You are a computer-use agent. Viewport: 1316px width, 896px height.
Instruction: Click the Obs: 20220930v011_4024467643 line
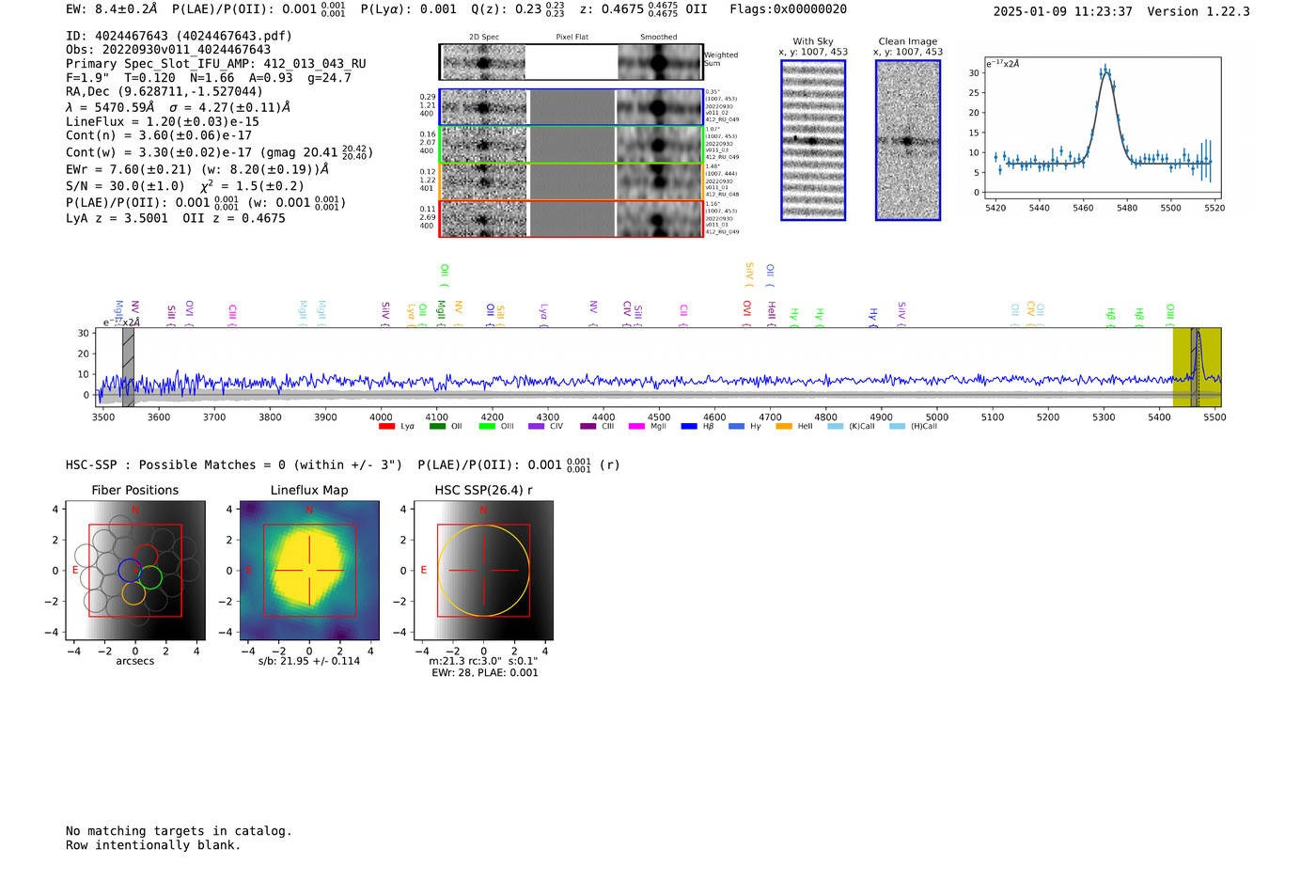pyautogui.click(x=168, y=50)
